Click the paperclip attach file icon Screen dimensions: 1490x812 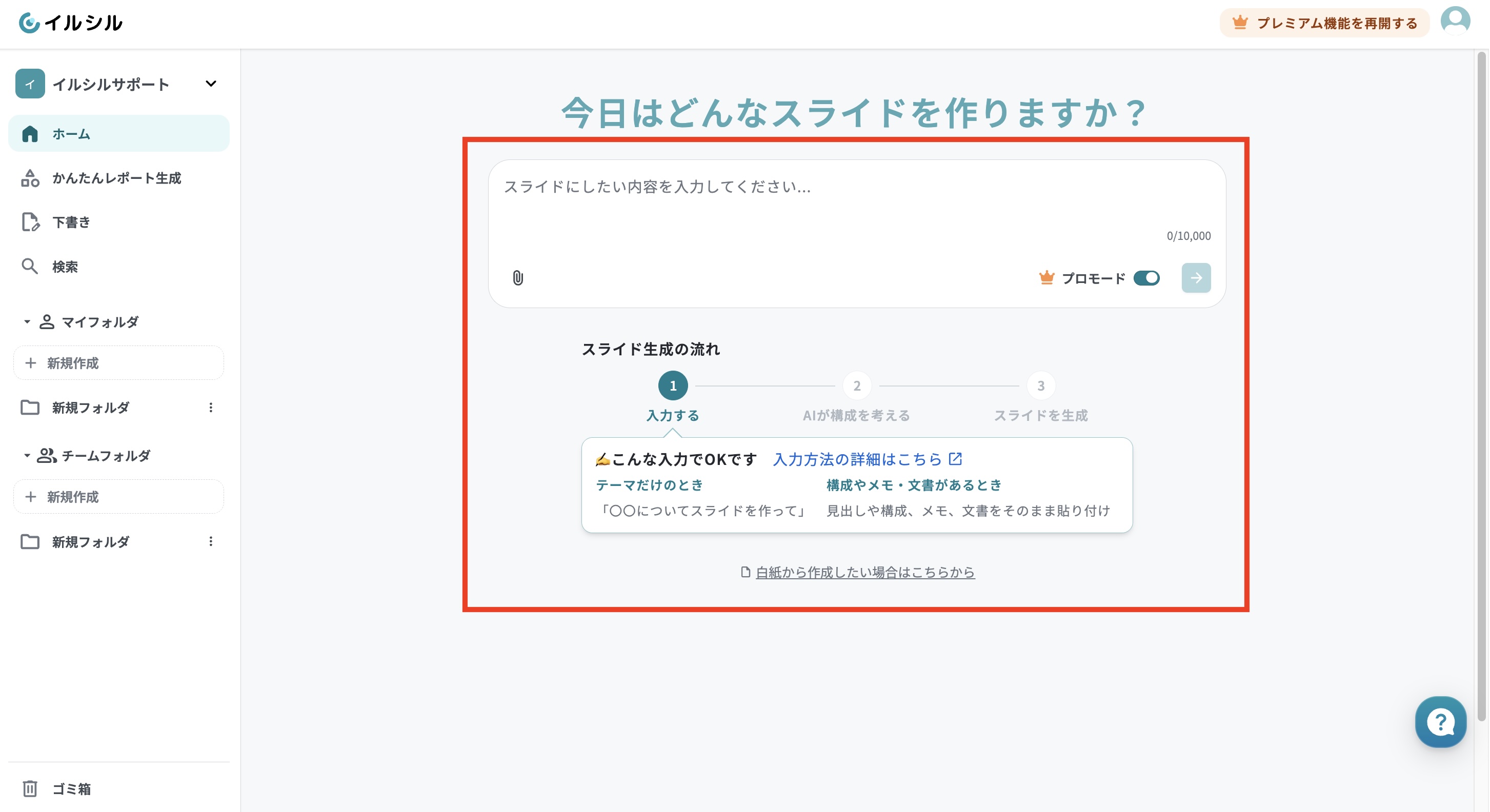pos(518,278)
